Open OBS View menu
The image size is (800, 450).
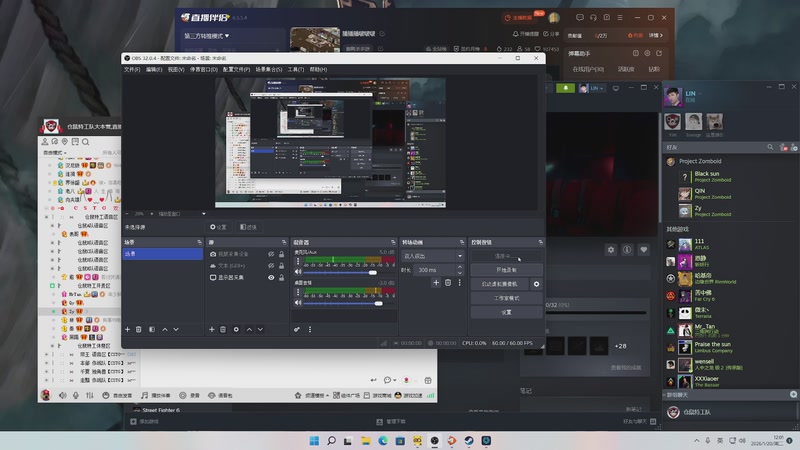(176, 69)
